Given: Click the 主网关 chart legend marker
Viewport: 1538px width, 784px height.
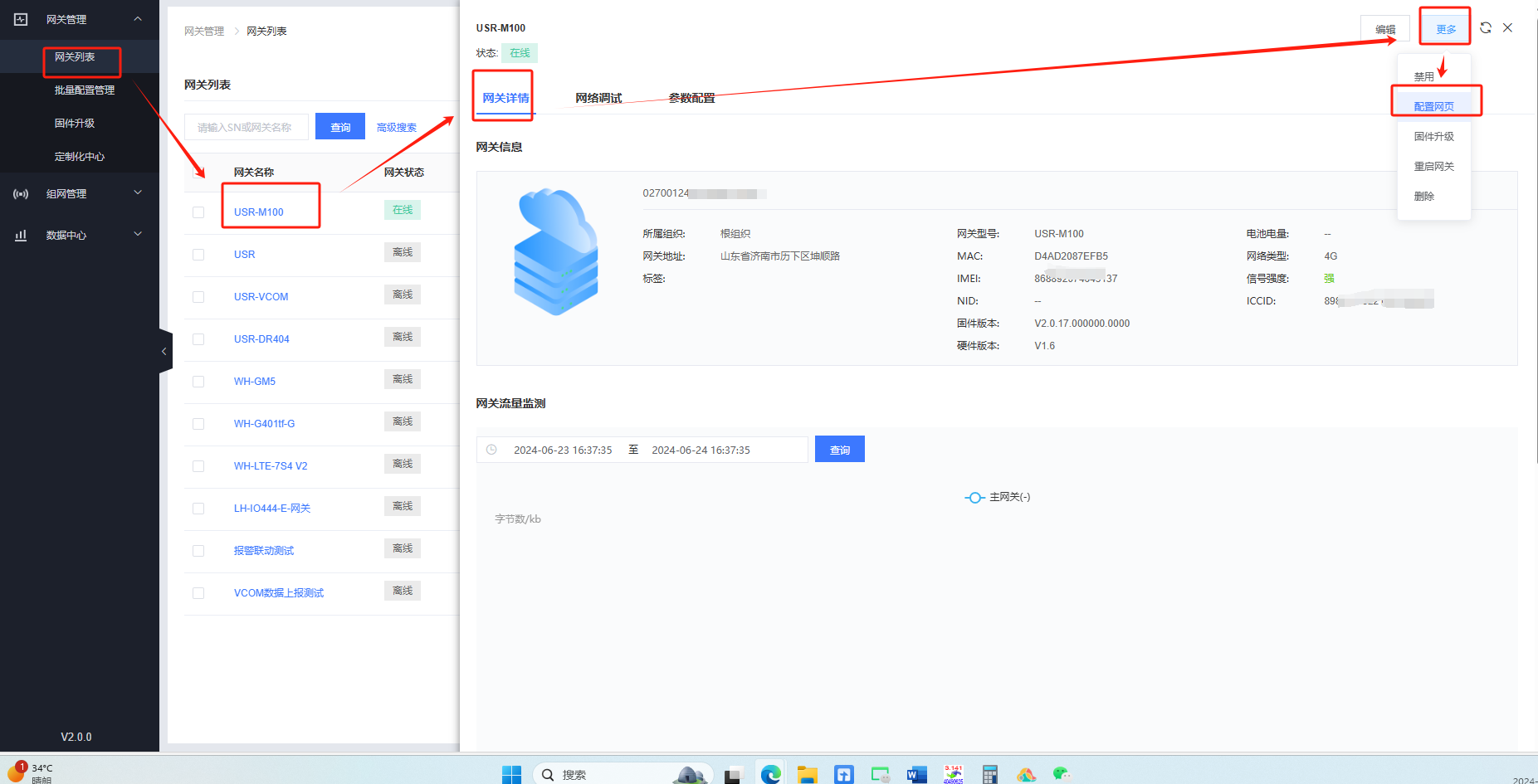Looking at the screenshot, I should click(974, 498).
